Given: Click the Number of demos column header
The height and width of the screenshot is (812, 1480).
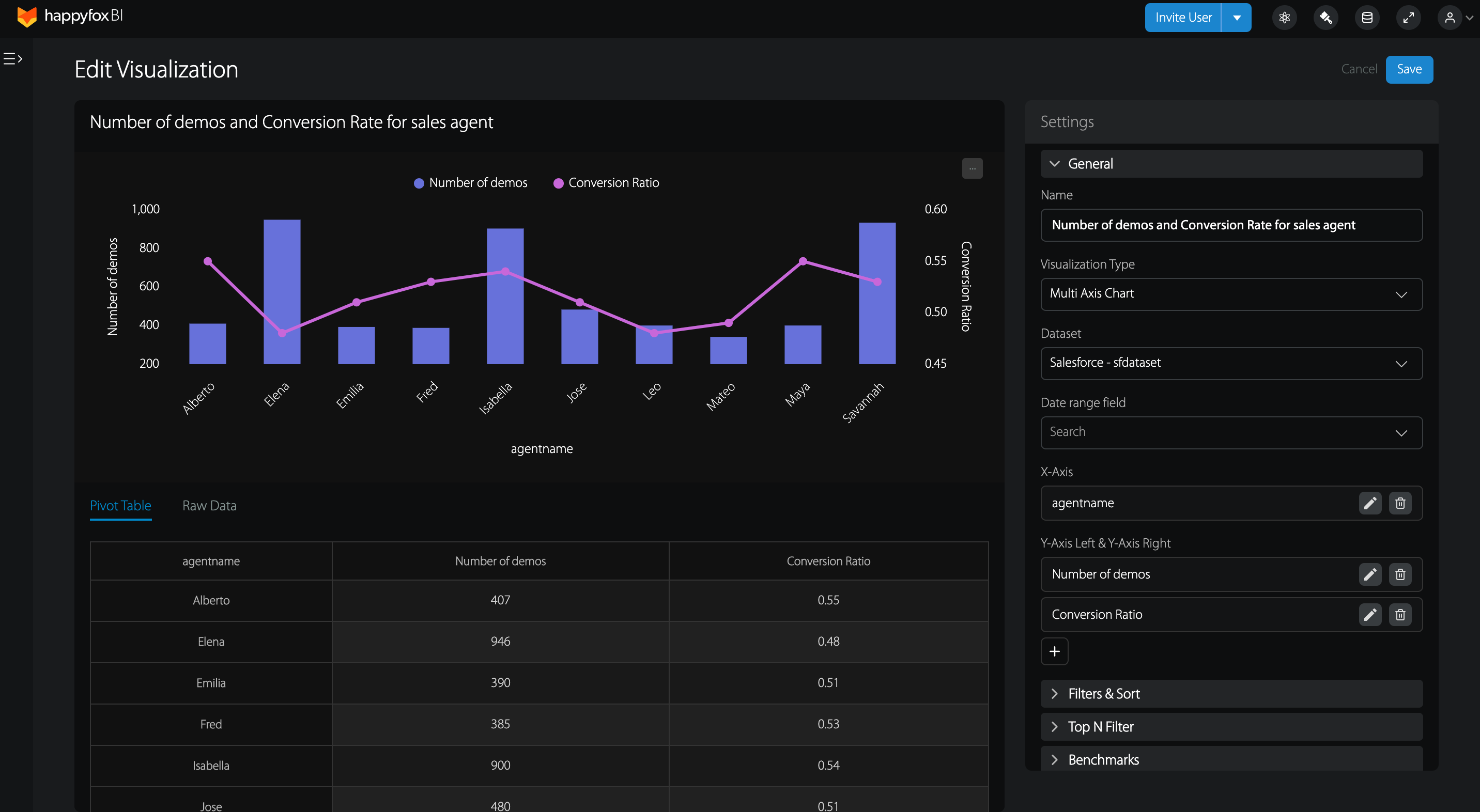Looking at the screenshot, I should point(500,561).
